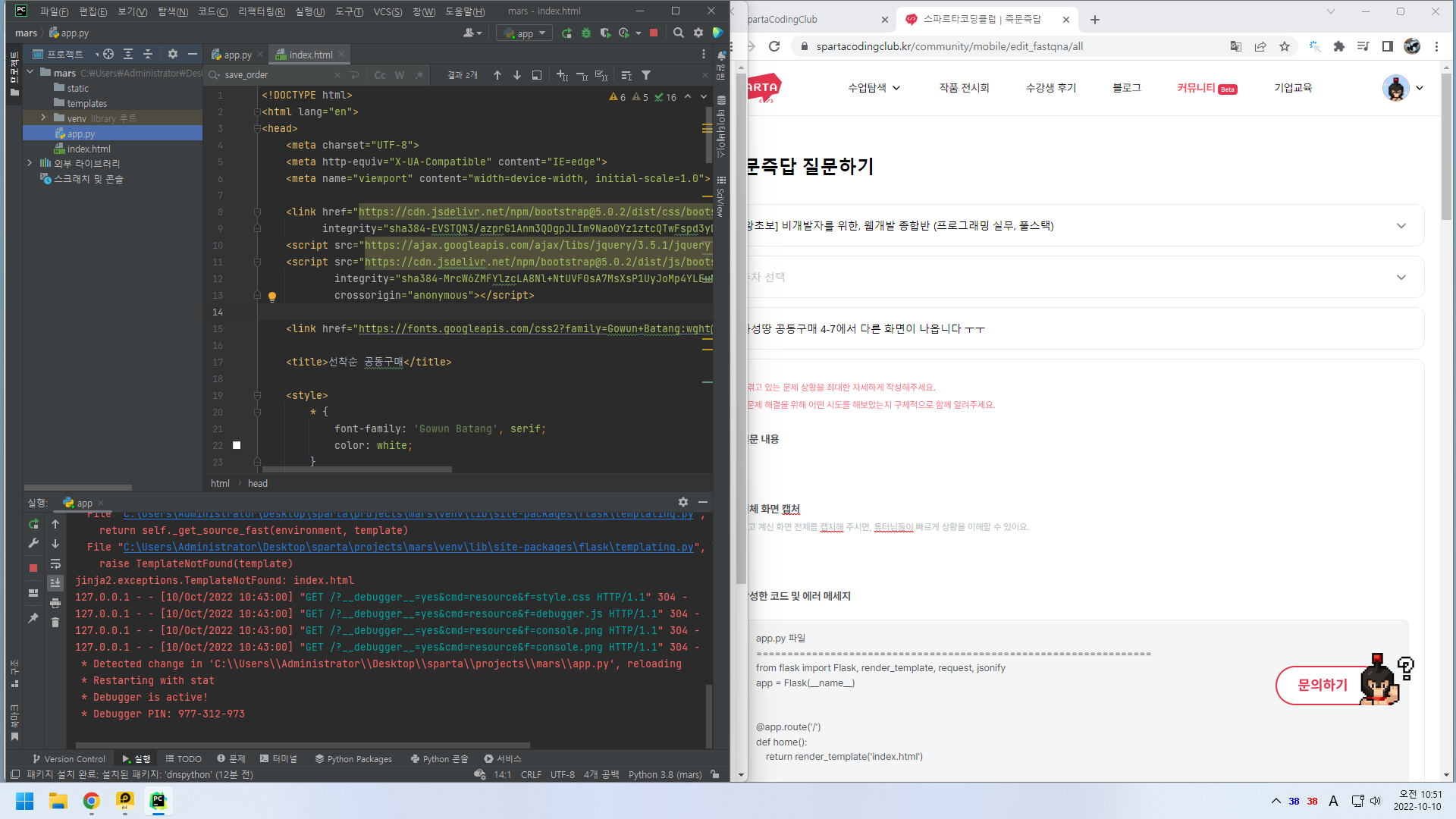The image size is (1456, 819).
Task: Expand the venv folder in project tree
Action: coord(43,118)
